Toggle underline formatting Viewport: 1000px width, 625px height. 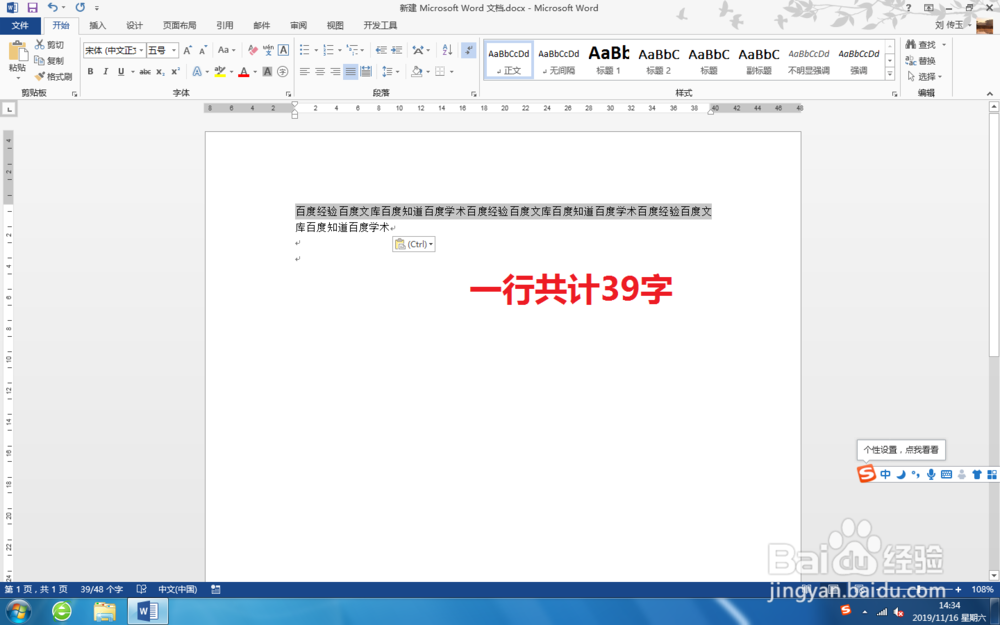(x=121, y=71)
